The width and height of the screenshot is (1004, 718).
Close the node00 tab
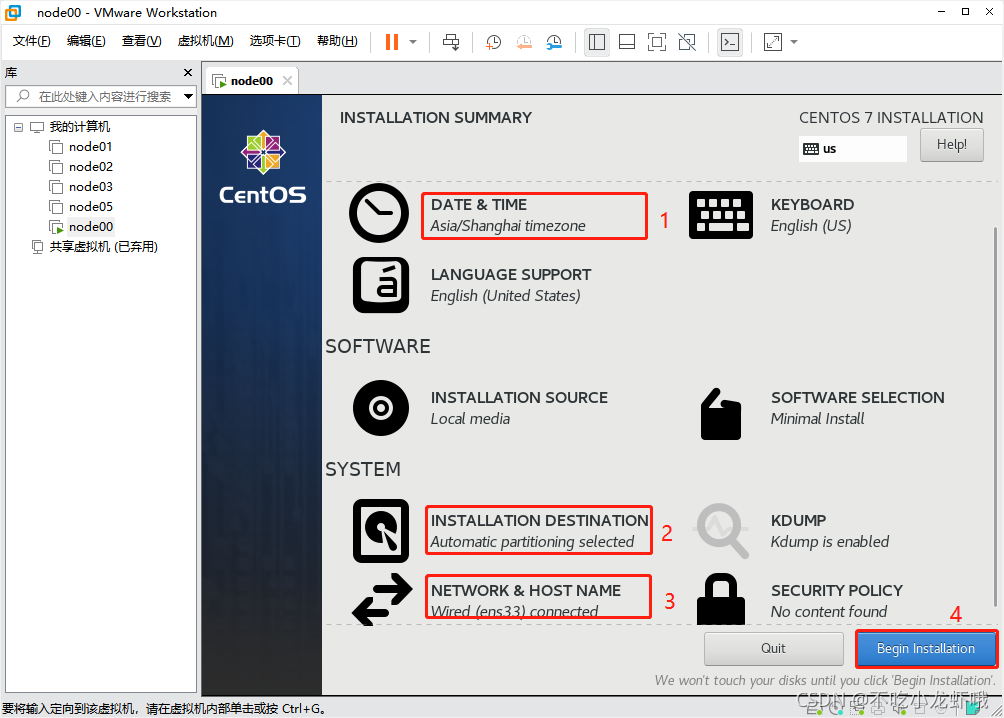coord(287,81)
